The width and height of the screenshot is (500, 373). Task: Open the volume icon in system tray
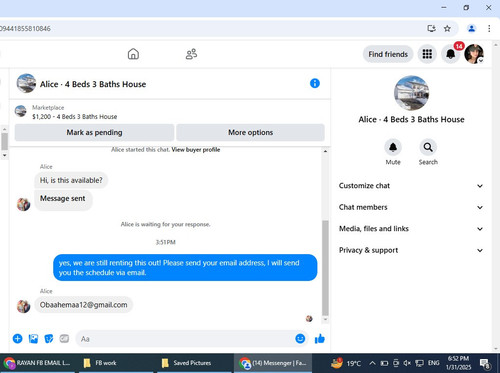click(x=407, y=363)
